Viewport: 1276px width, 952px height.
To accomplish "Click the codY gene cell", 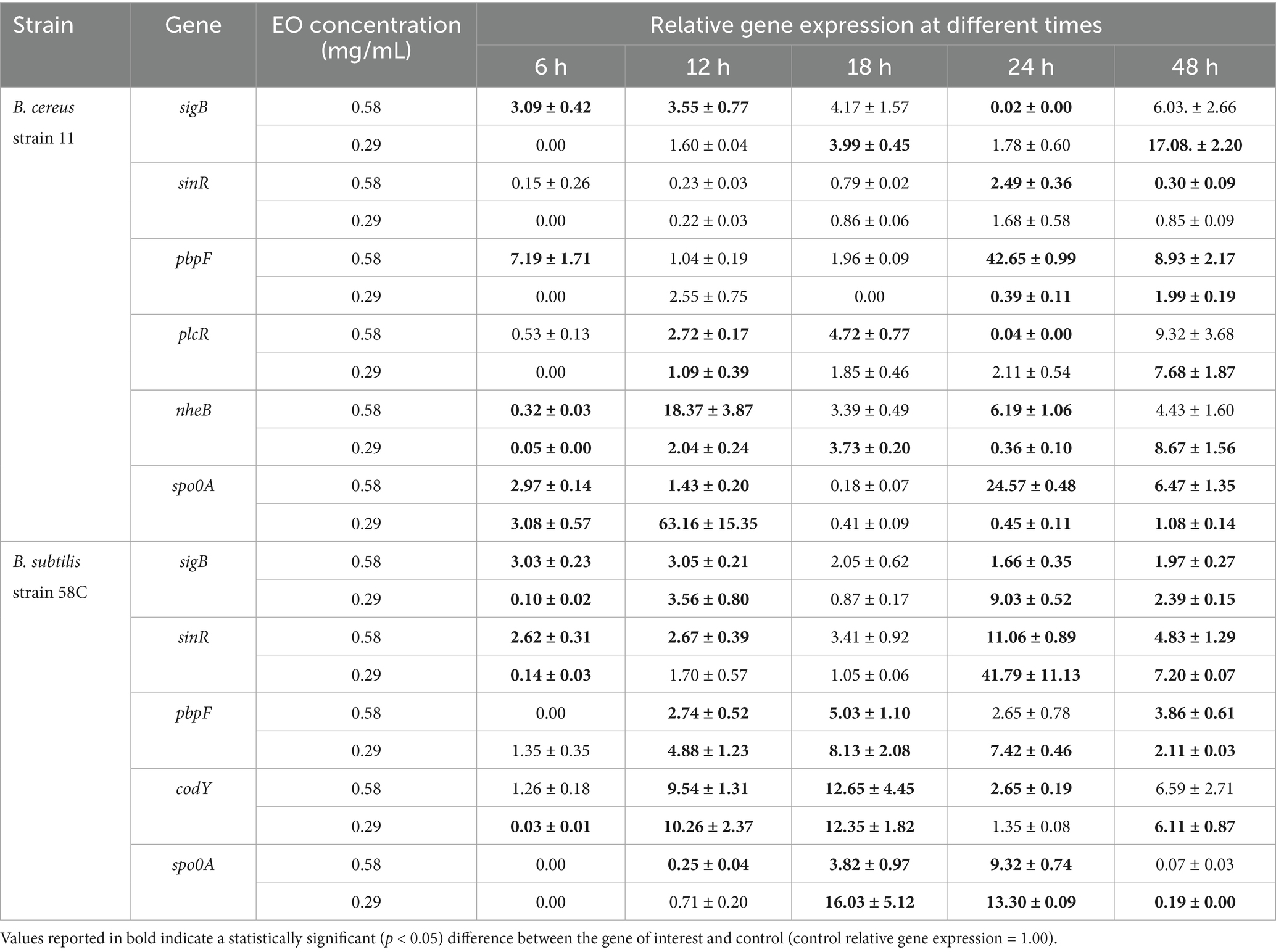I will [193, 789].
